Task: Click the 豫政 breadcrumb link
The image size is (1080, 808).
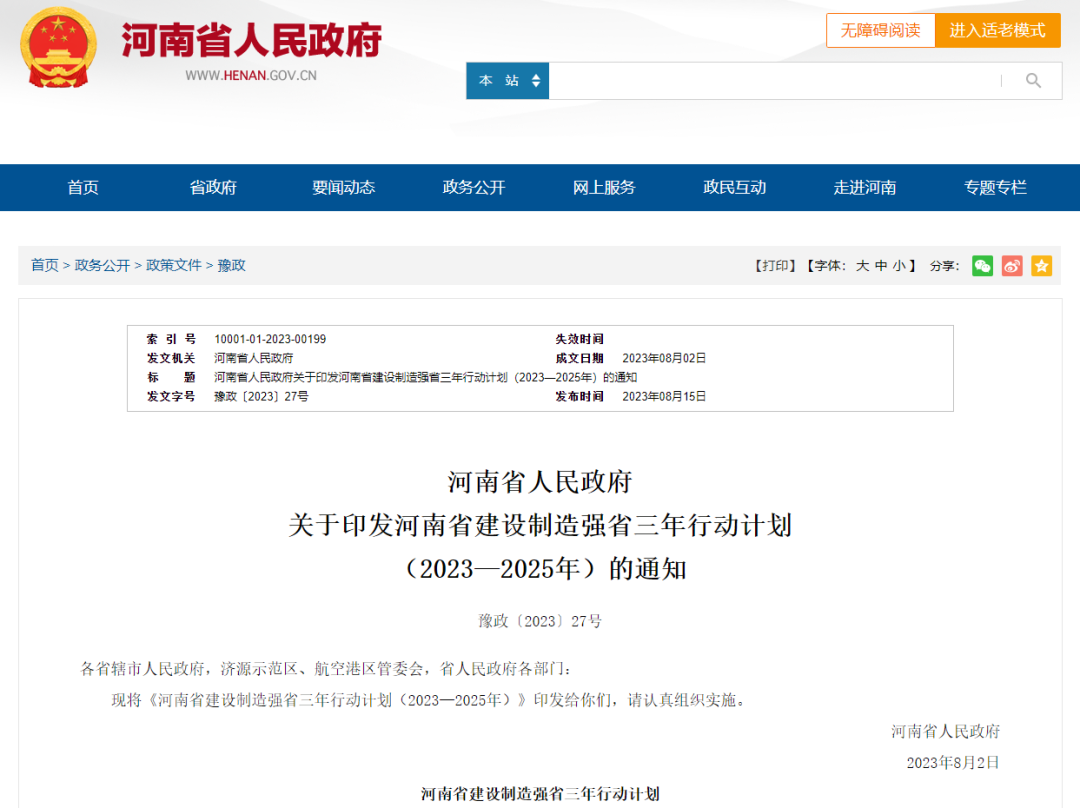Action: tap(232, 265)
